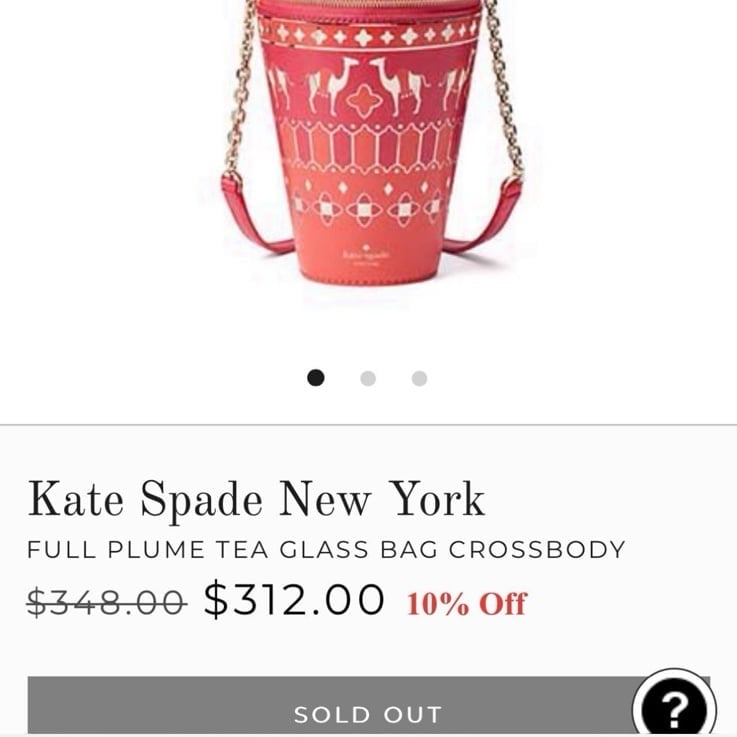This screenshot has height=737, width=737.
Task: Click the Full Plume Tea Glass Bag title
Action: coord(326,549)
